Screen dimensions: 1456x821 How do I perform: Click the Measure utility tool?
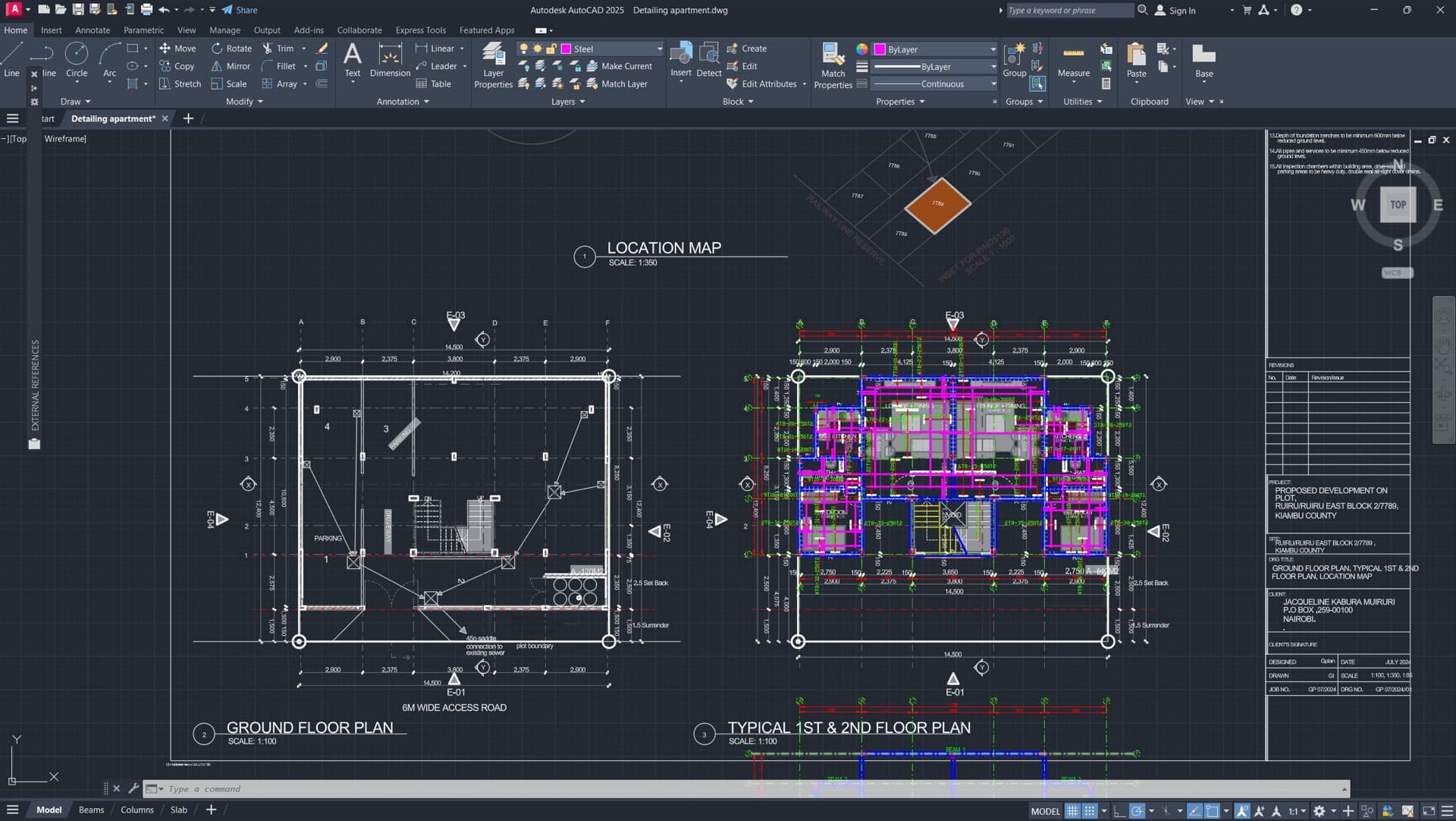point(1074,60)
